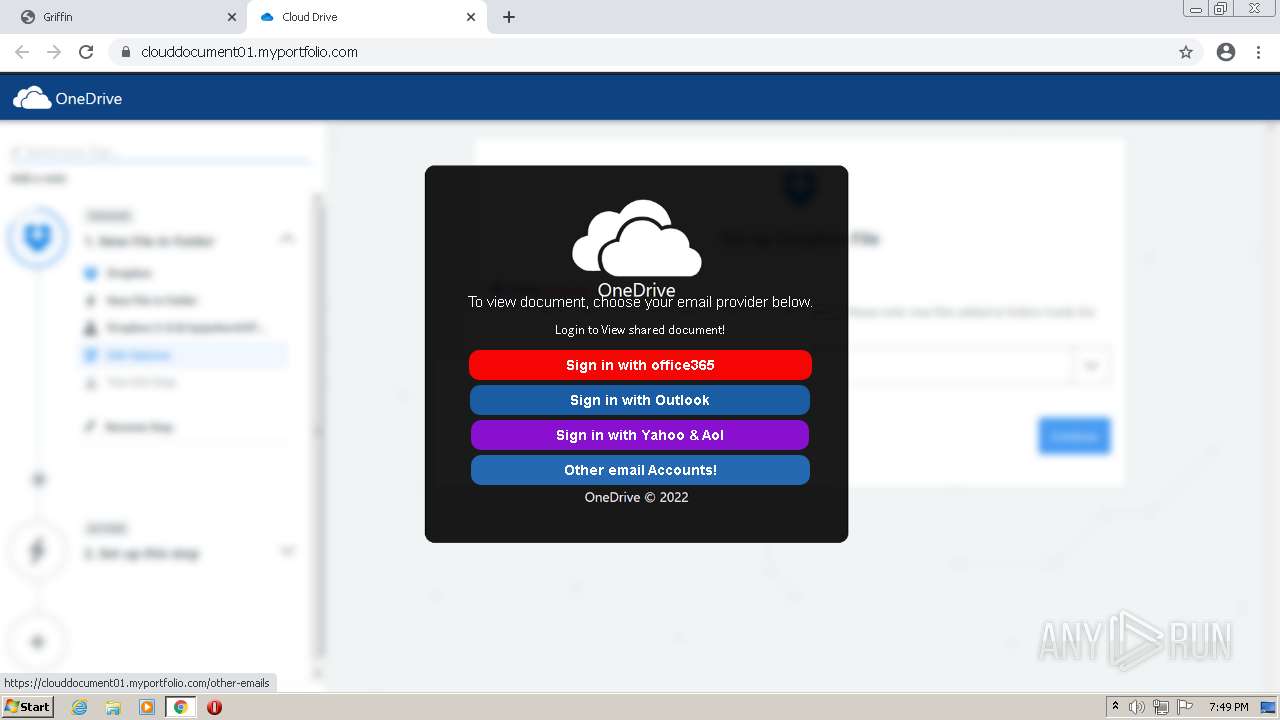The height and width of the screenshot is (720, 1280).
Task: Click the address bar URL
Action: 249,52
